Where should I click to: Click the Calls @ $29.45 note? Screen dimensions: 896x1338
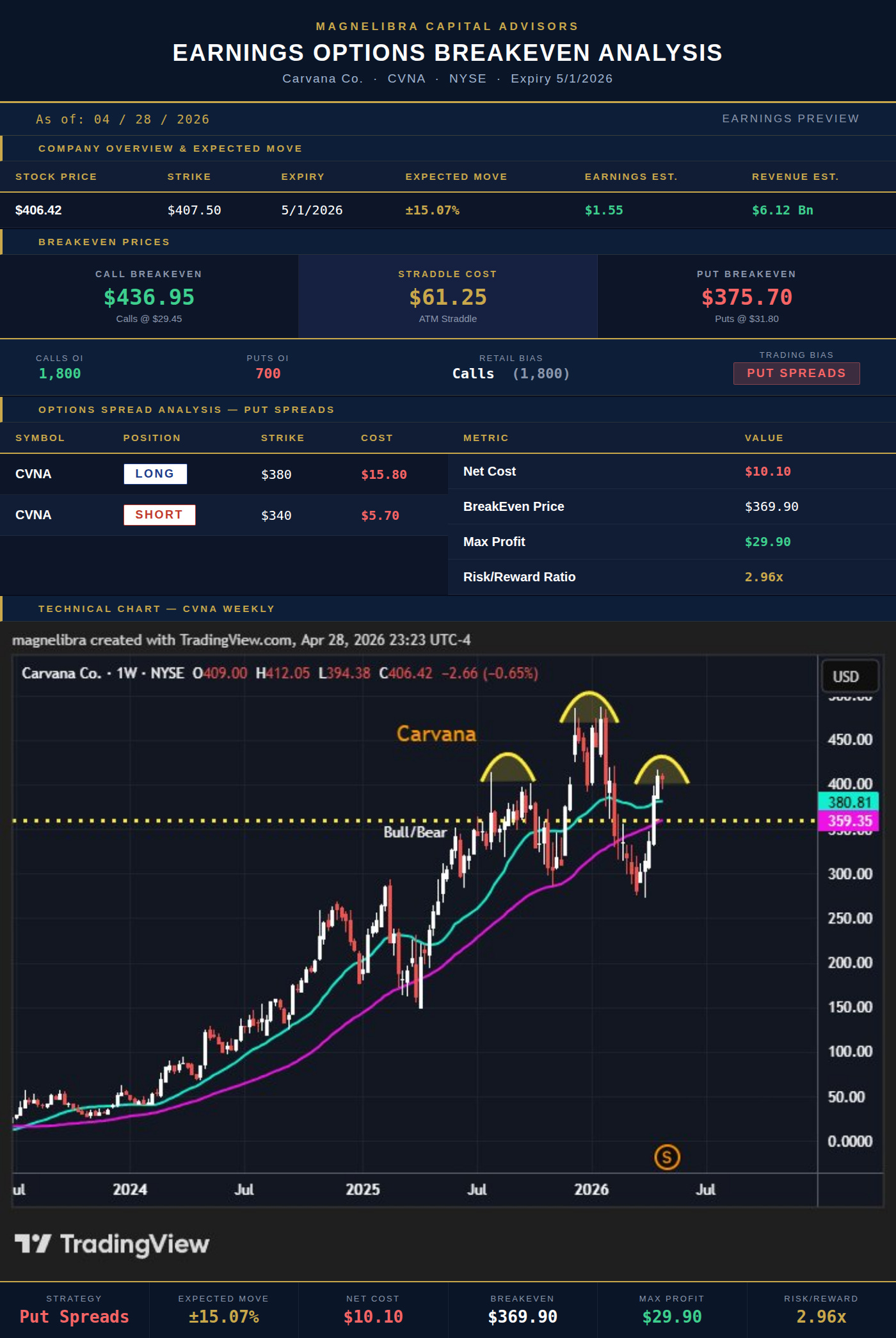149,319
